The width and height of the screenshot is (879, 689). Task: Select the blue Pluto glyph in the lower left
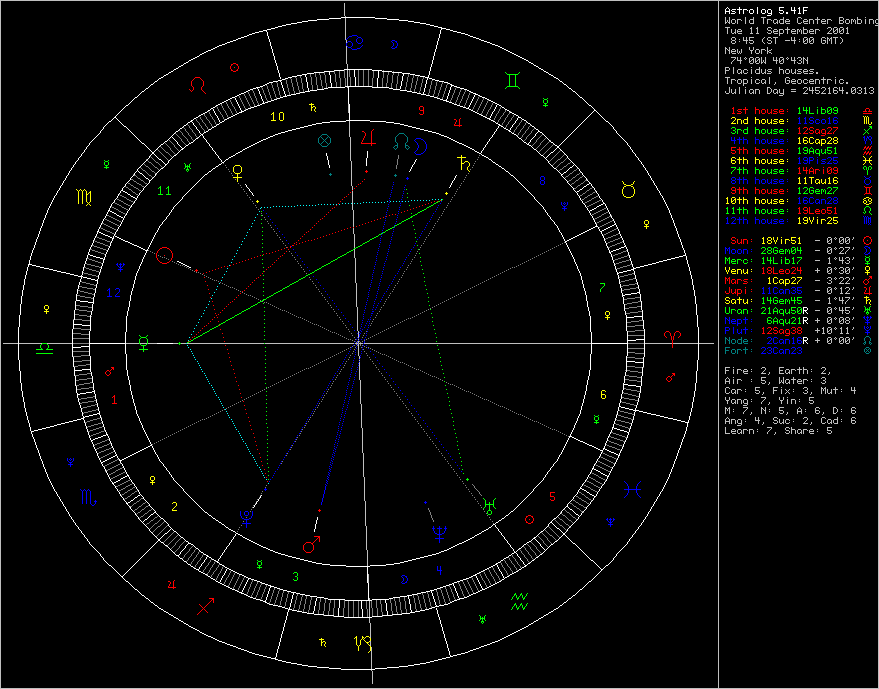[246, 516]
